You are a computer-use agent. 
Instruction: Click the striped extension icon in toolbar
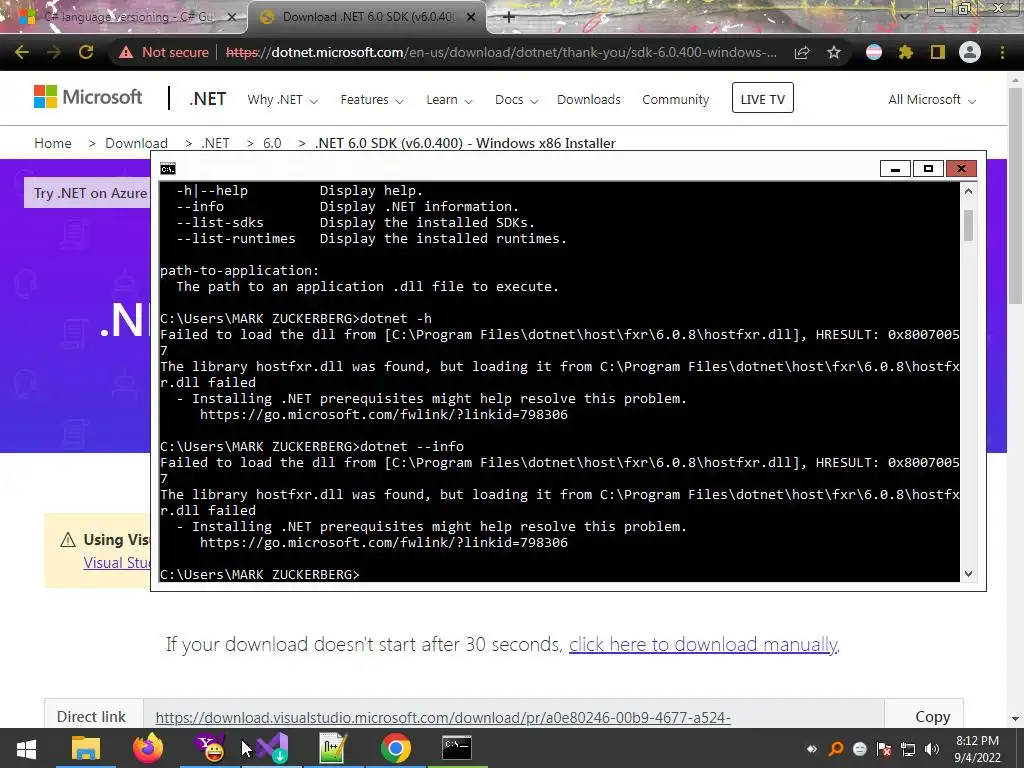coord(874,52)
